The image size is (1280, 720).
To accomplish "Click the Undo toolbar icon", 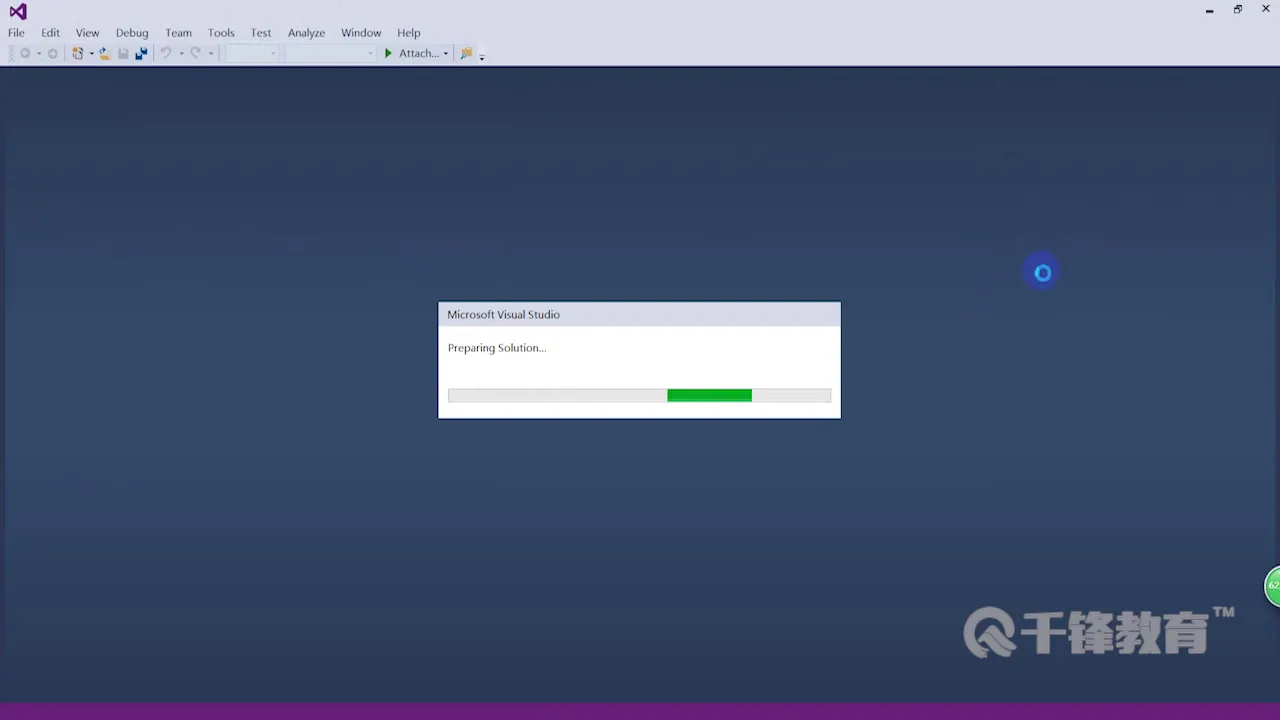I will click(x=166, y=54).
